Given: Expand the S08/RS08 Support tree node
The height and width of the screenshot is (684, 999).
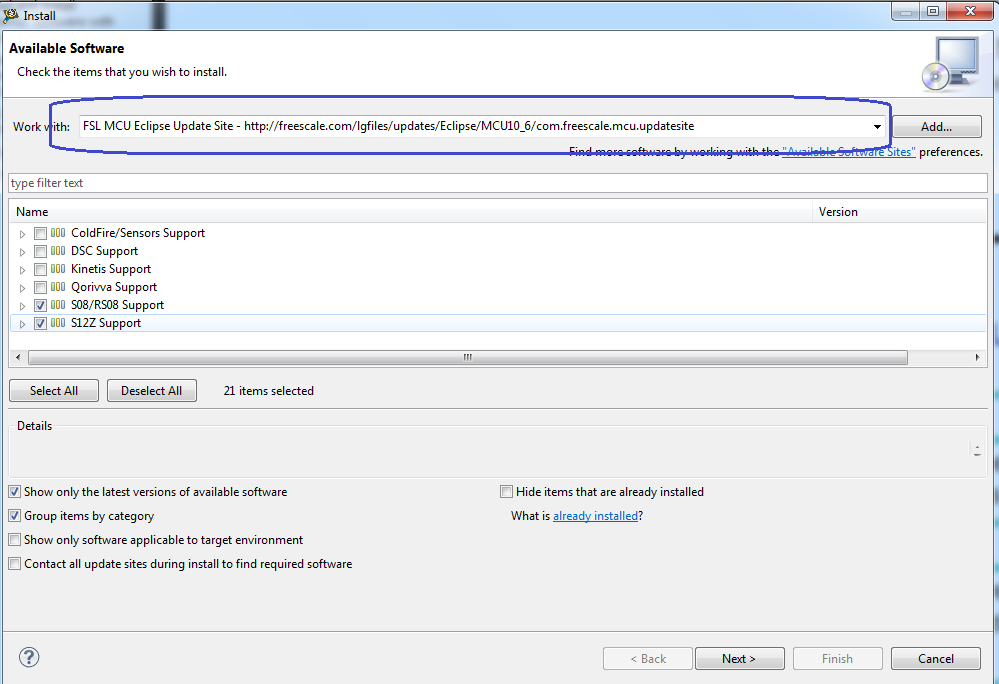Looking at the screenshot, I should (22, 306).
